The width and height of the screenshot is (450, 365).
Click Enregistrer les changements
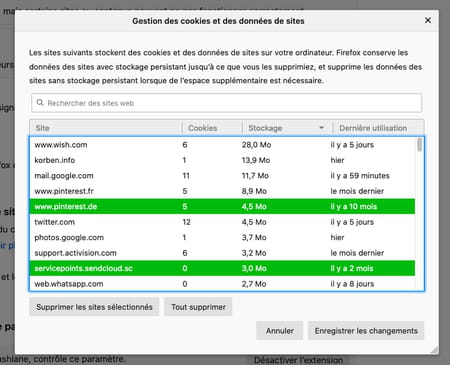pos(366,331)
